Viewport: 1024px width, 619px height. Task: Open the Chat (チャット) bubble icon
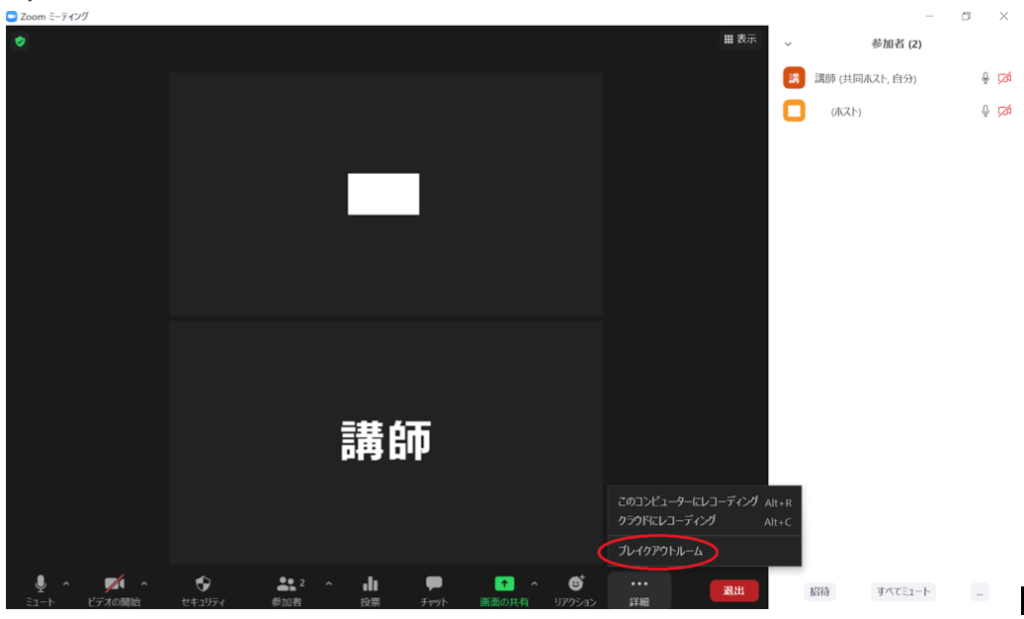pyautogui.click(x=434, y=583)
